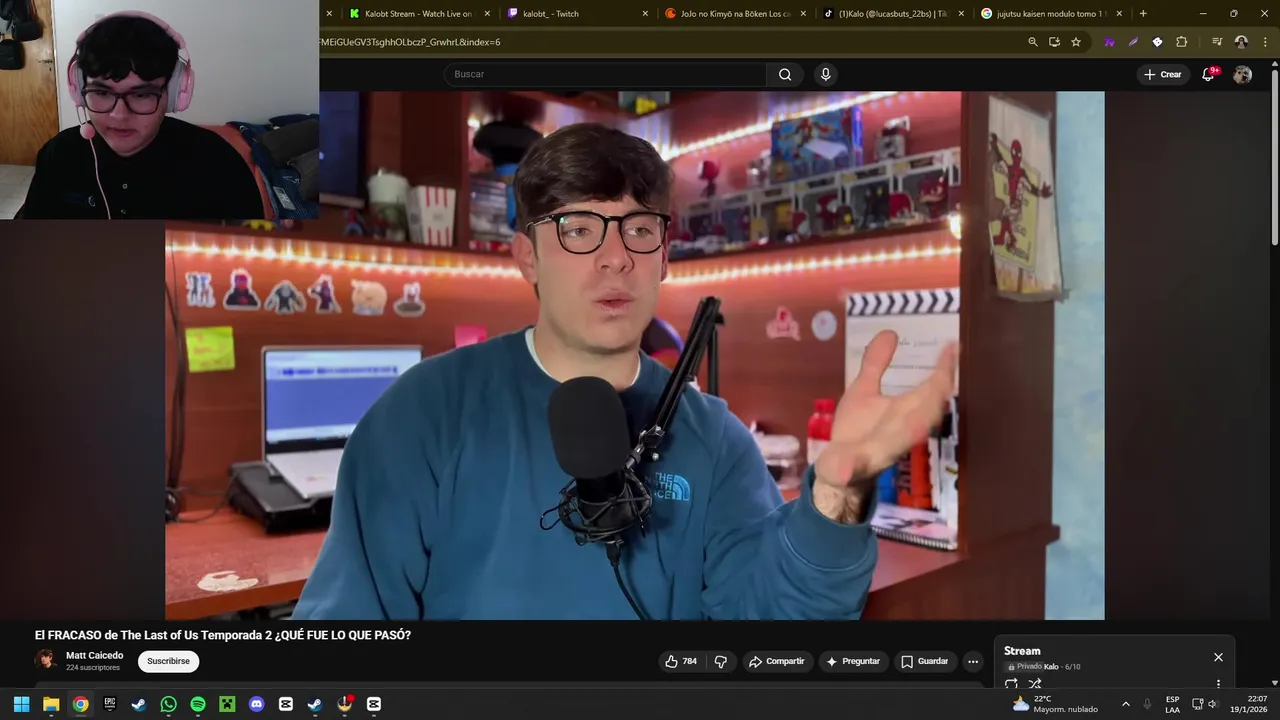Open File Explorer from taskbar
The width and height of the screenshot is (1280, 720).
click(51, 704)
